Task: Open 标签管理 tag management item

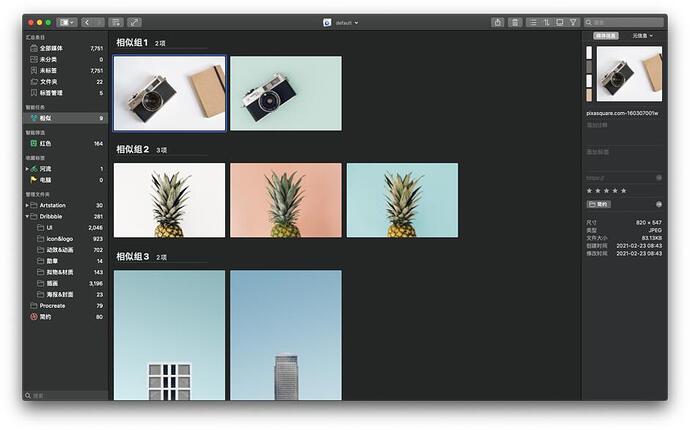Action: [50, 93]
